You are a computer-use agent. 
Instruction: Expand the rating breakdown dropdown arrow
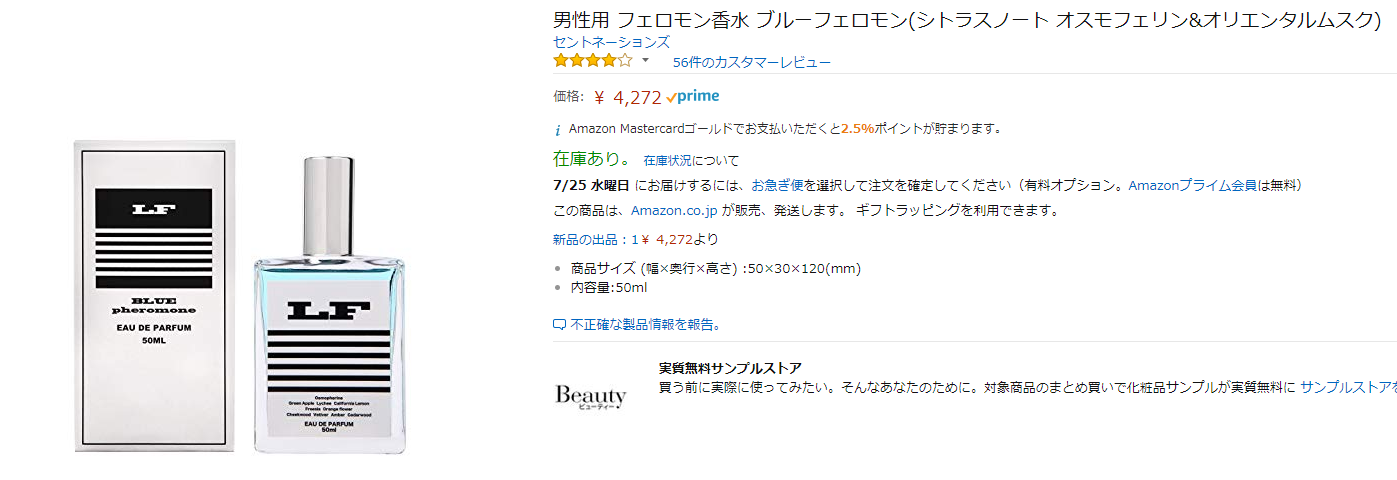645,61
